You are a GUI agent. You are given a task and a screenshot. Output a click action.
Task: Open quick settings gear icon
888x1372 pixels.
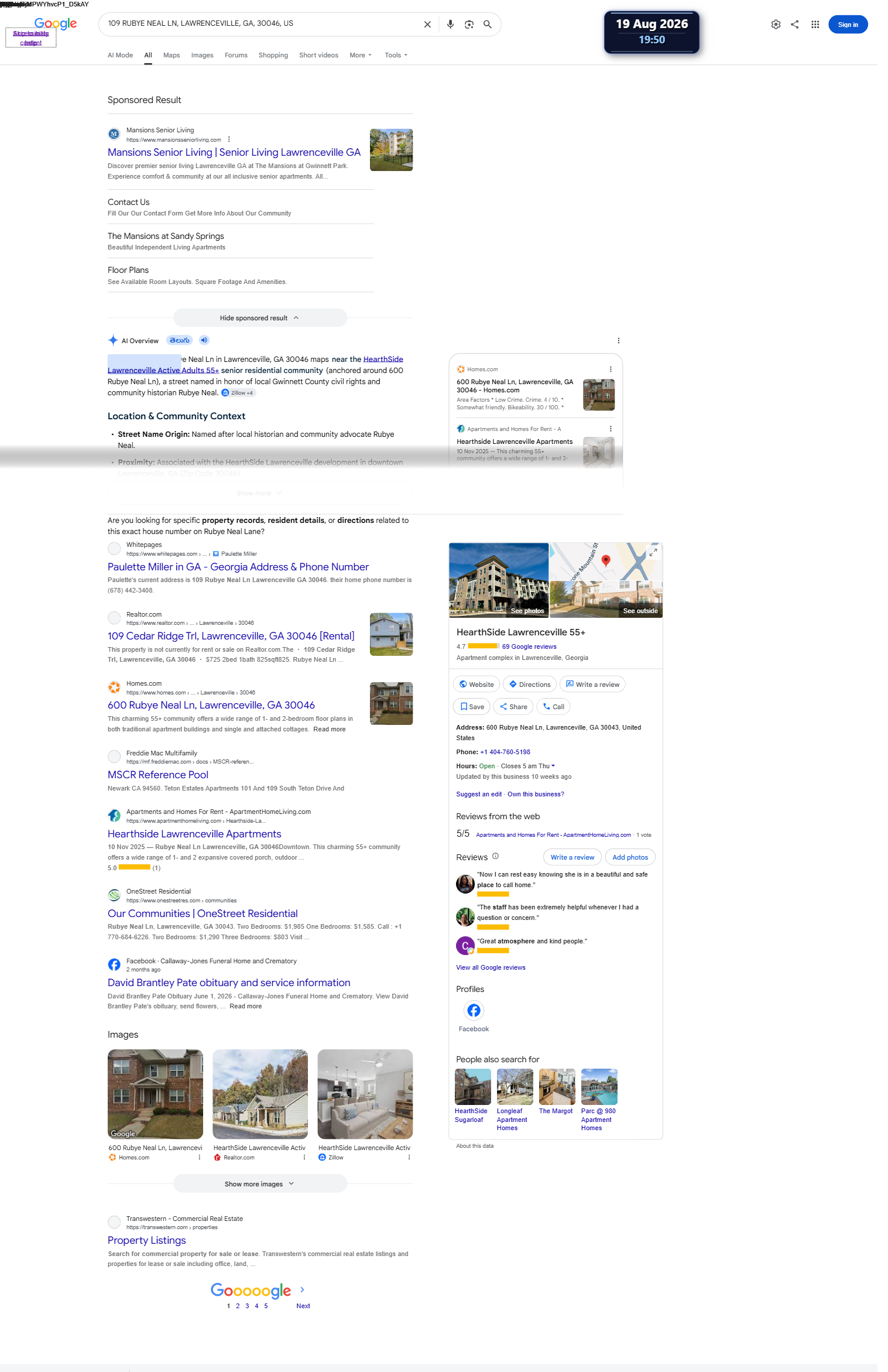[x=776, y=25]
